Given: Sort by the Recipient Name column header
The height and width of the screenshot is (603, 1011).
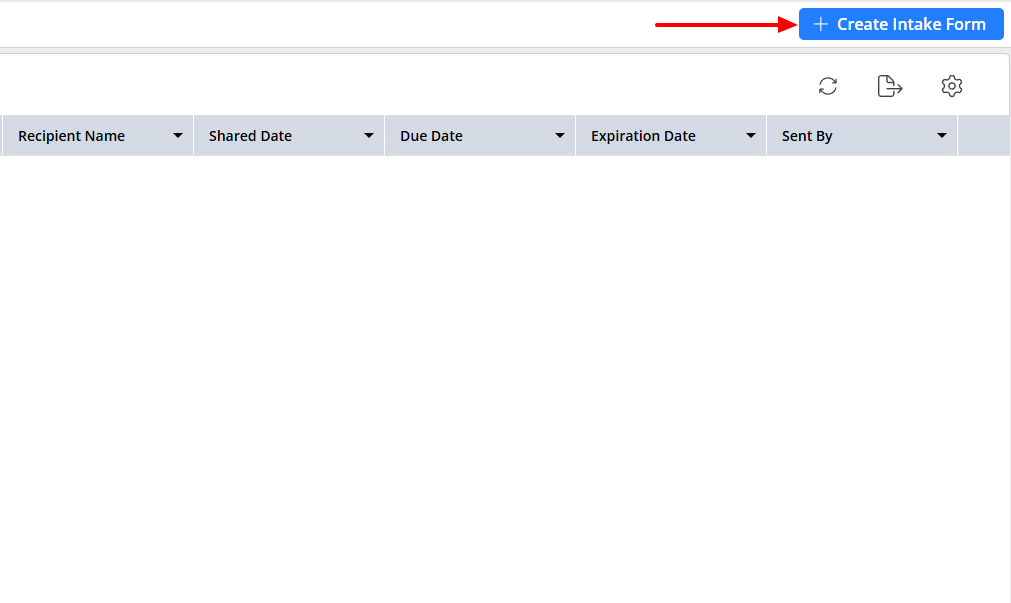Looking at the screenshot, I should click(71, 135).
